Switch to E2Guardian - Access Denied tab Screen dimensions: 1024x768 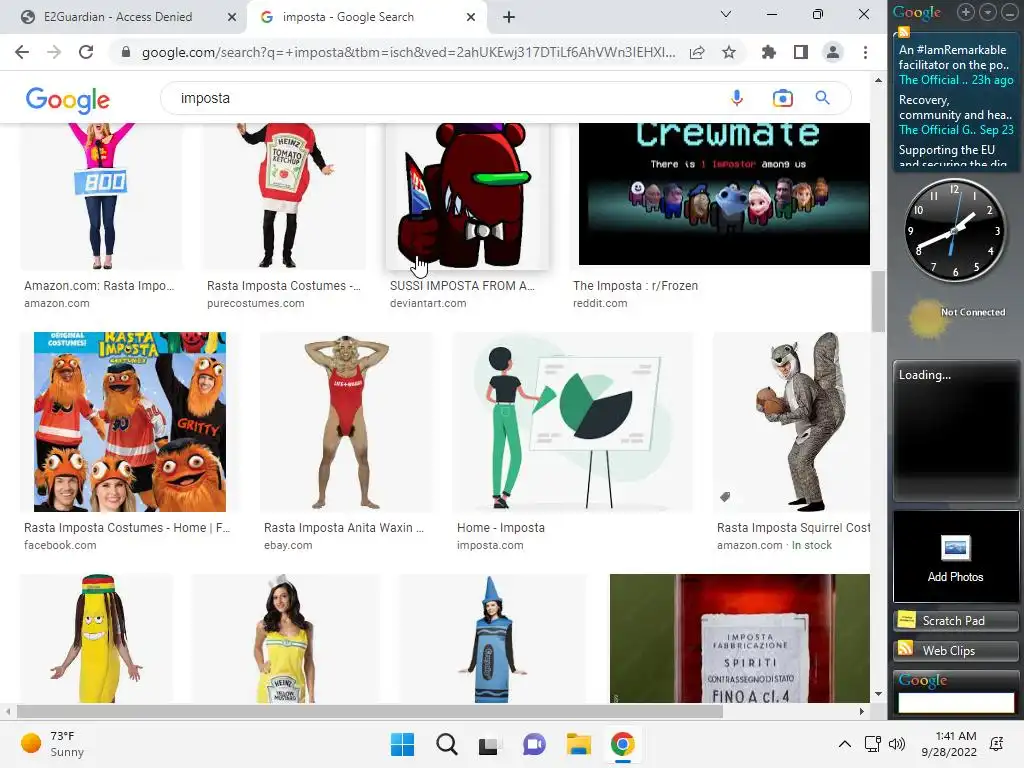118,17
